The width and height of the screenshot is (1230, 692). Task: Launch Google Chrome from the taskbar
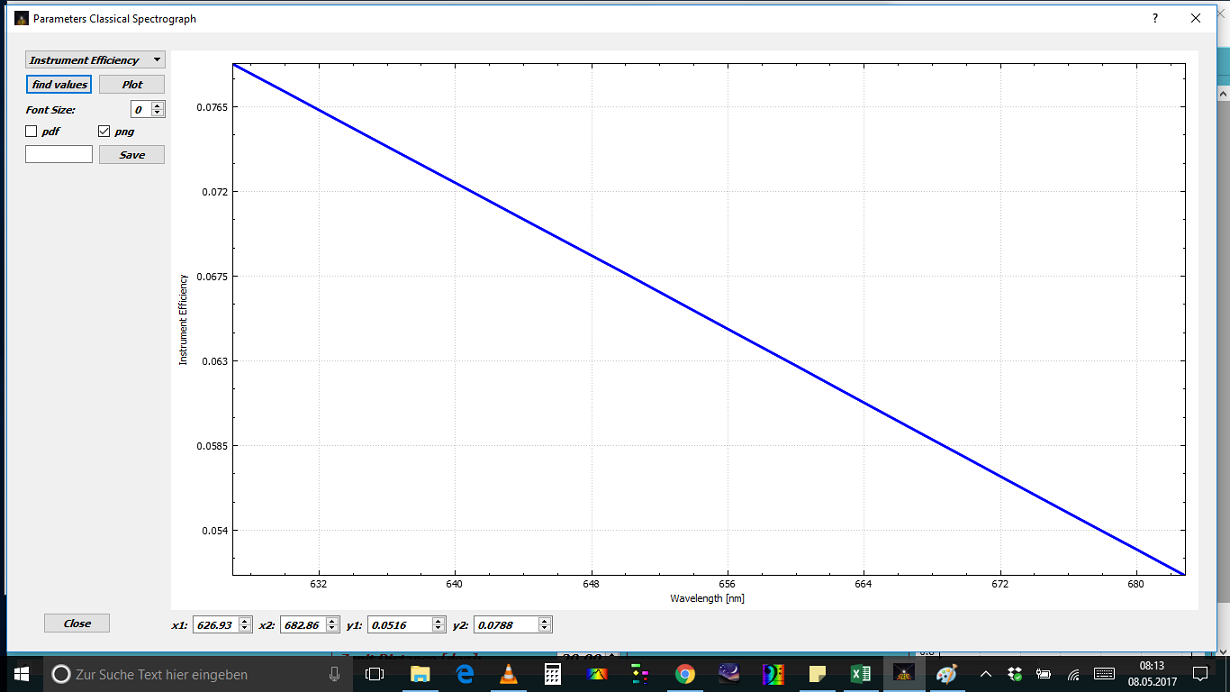point(684,674)
